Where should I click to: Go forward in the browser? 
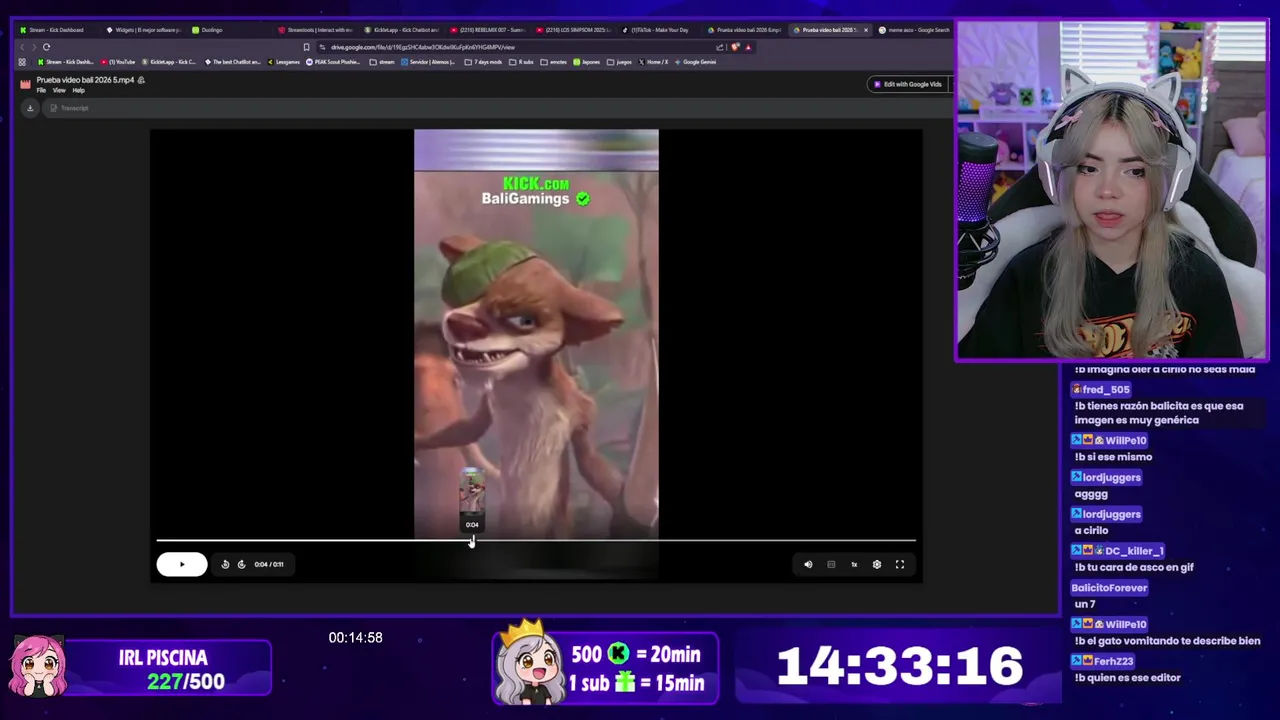[x=34, y=47]
